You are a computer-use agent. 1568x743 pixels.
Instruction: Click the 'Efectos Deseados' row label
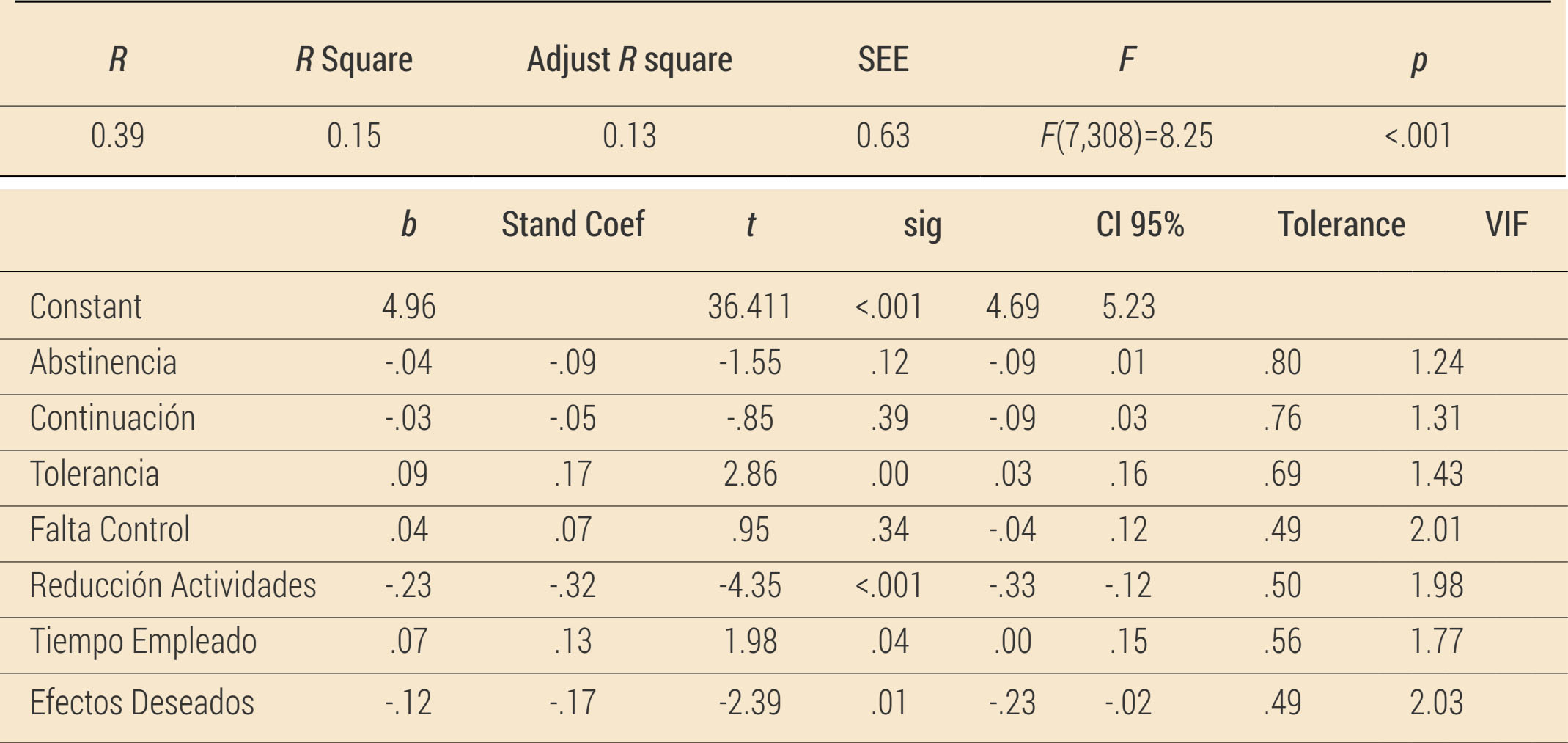[x=142, y=703]
